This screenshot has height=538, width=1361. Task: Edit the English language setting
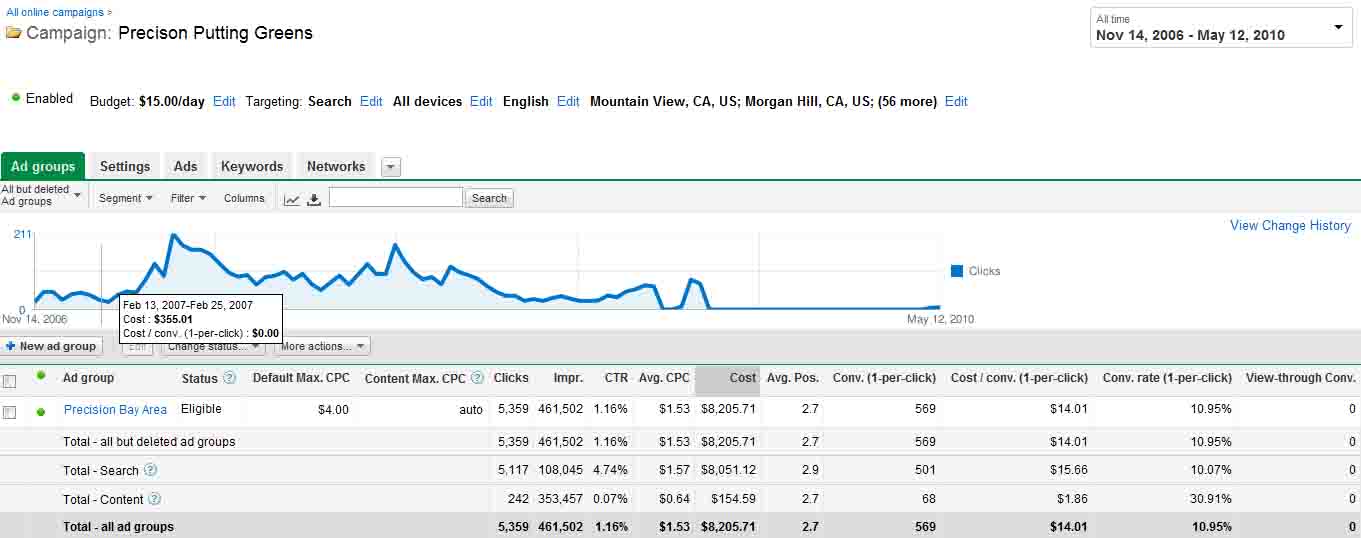[568, 101]
